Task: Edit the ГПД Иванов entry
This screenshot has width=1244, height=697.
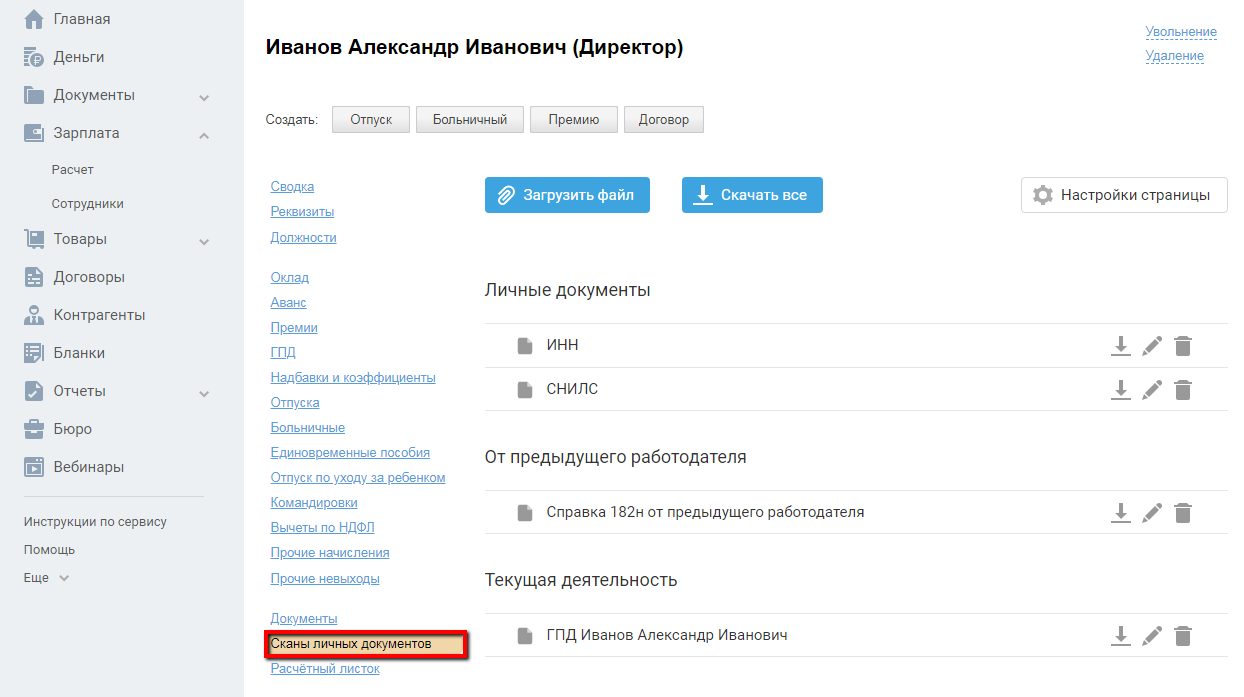Action: point(1152,636)
